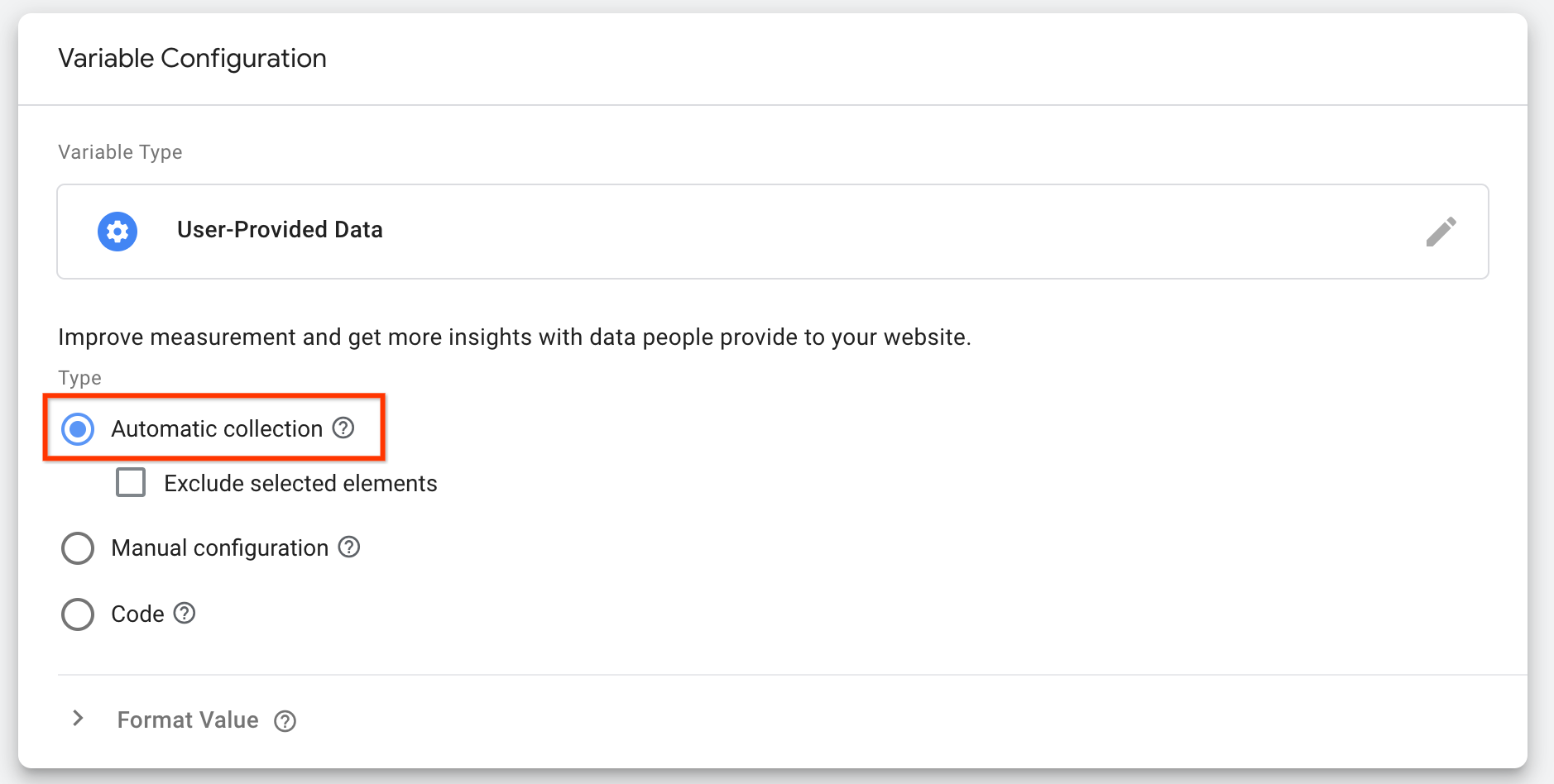Click the Format Value section title
Image resolution: width=1554 pixels, height=784 pixels.
pyautogui.click(x=188, y=719)
